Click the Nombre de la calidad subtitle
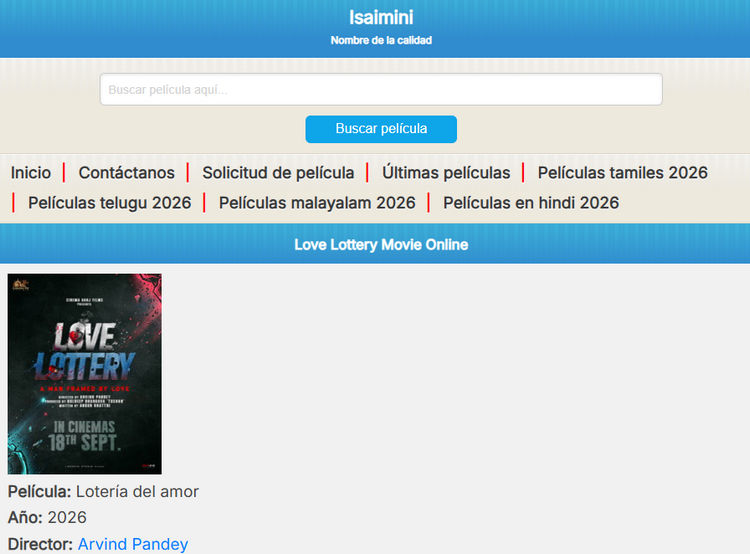 (x=381, y=40)
